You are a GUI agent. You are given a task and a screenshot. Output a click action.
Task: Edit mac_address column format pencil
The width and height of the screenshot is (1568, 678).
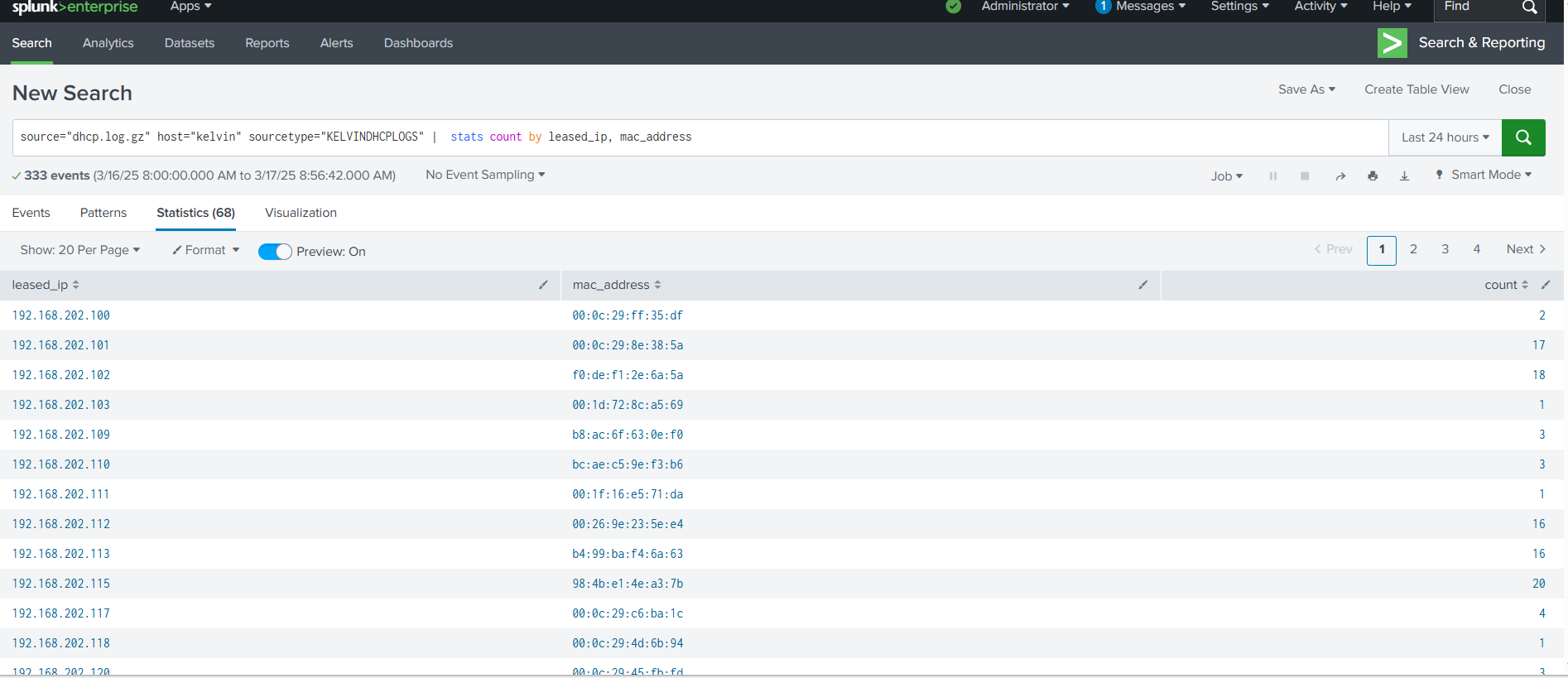click(1142, 285)
